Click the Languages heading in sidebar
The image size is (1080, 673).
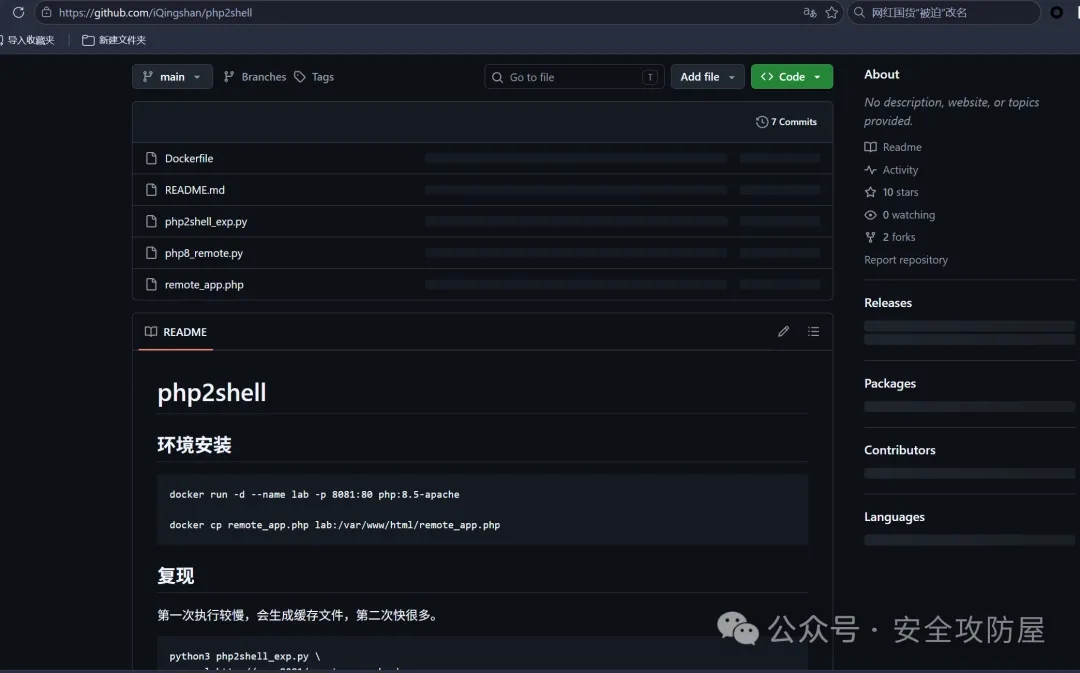coord(894,517)
